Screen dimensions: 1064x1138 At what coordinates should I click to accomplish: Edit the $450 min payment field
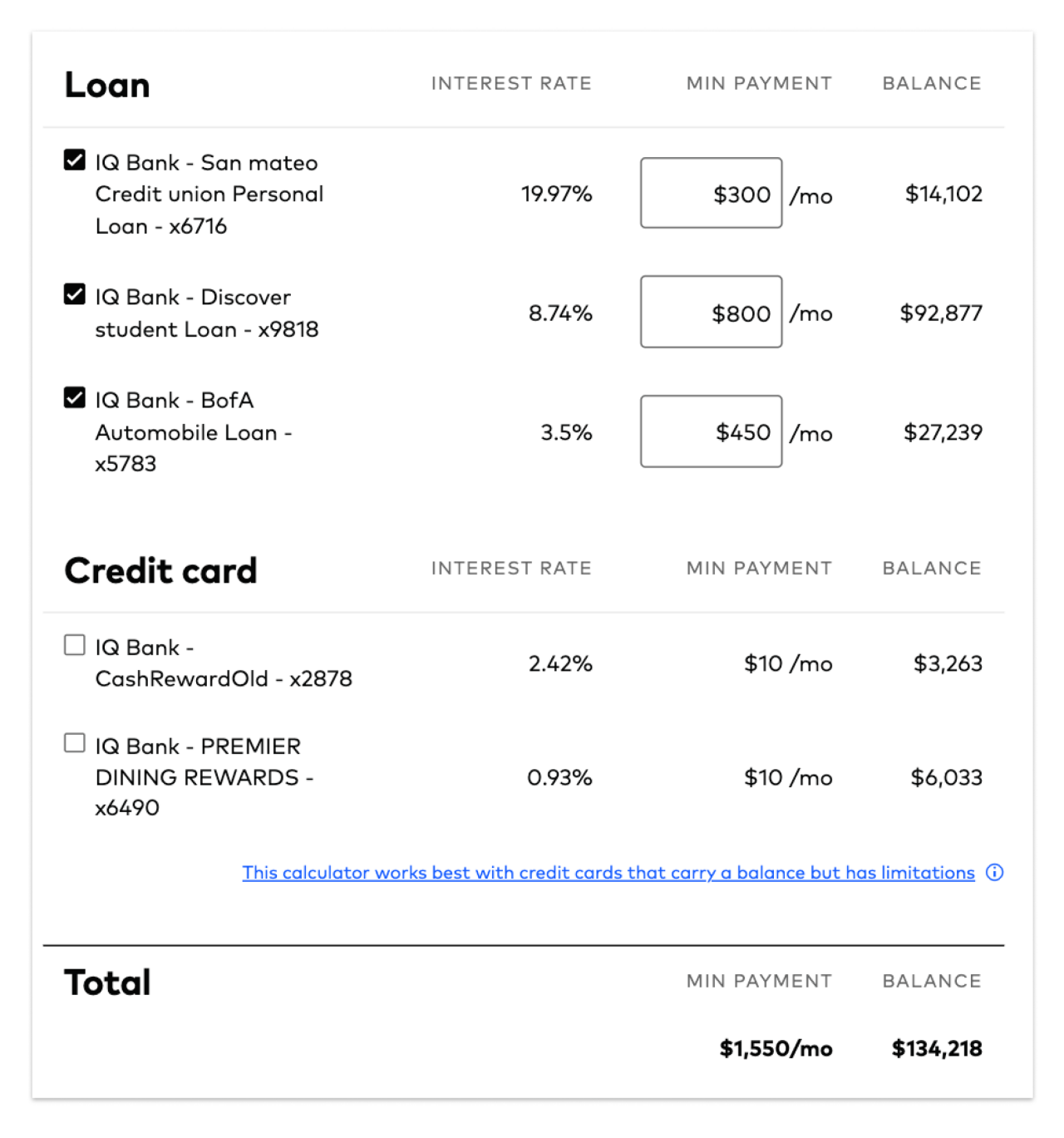point(711,431)
